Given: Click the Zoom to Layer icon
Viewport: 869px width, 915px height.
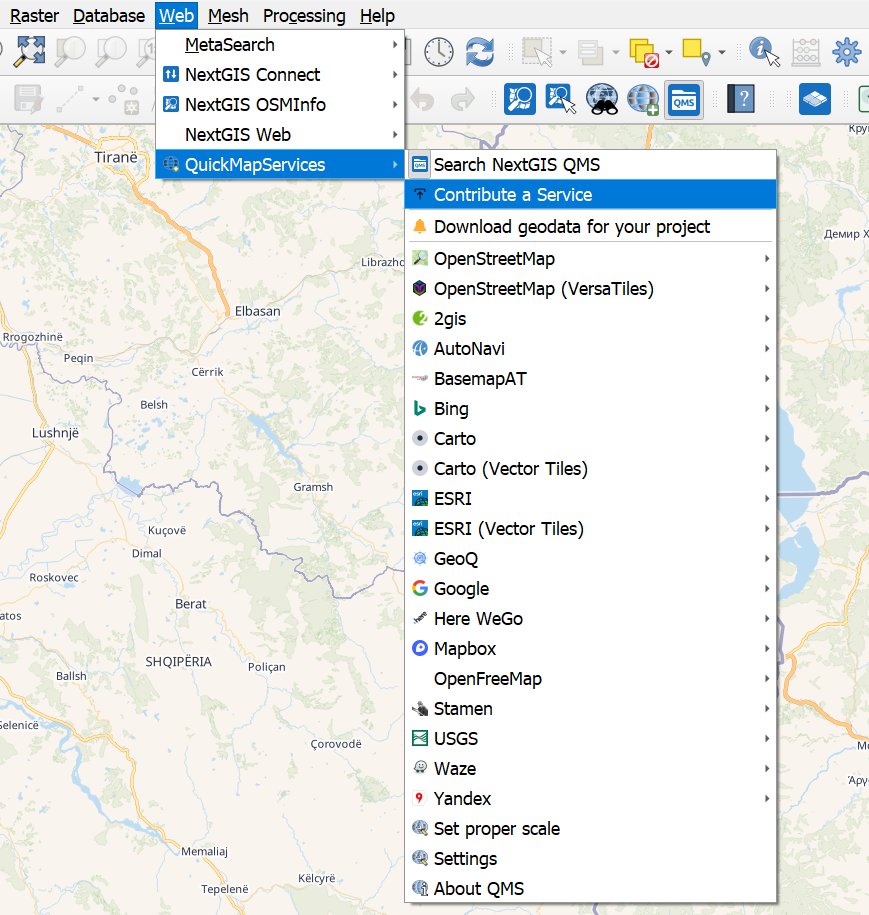Looking at the screenshot, I should click(110, 51).
